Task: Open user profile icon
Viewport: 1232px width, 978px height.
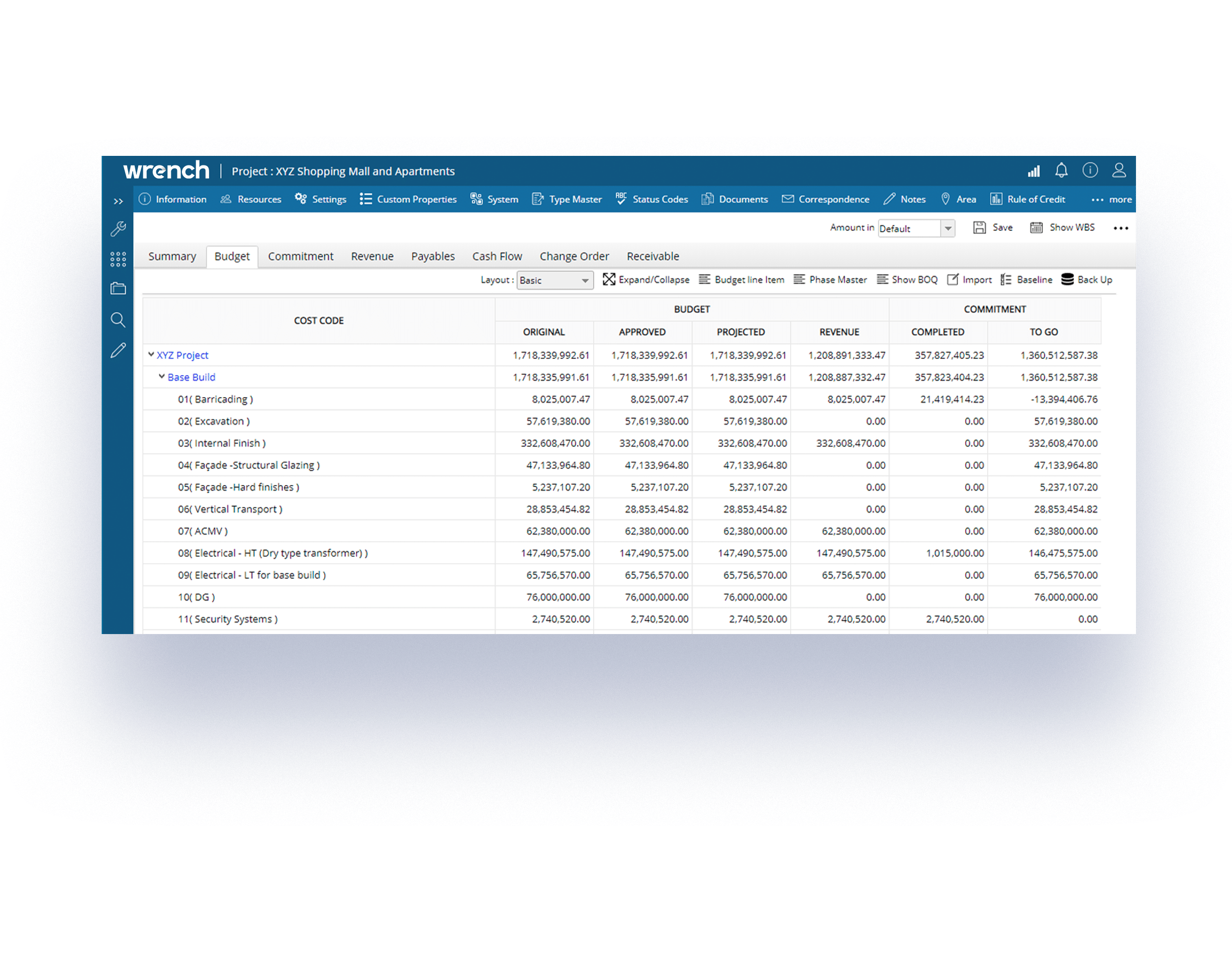Action: coord(1119,170)
